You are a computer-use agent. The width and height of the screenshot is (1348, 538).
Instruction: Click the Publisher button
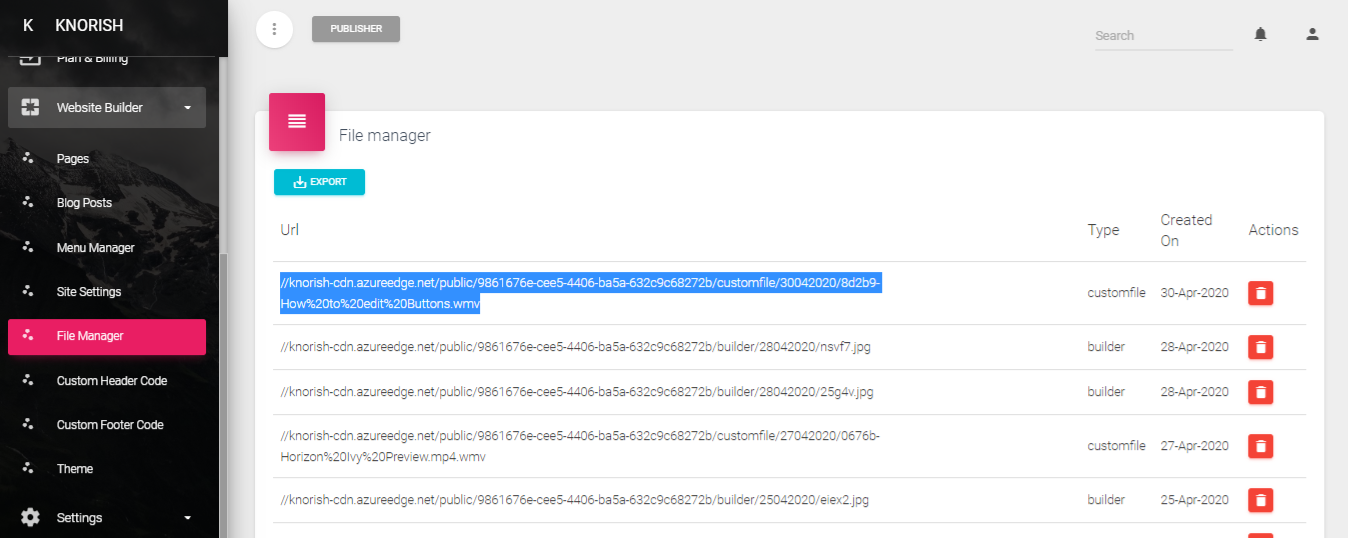pos(356,29)
